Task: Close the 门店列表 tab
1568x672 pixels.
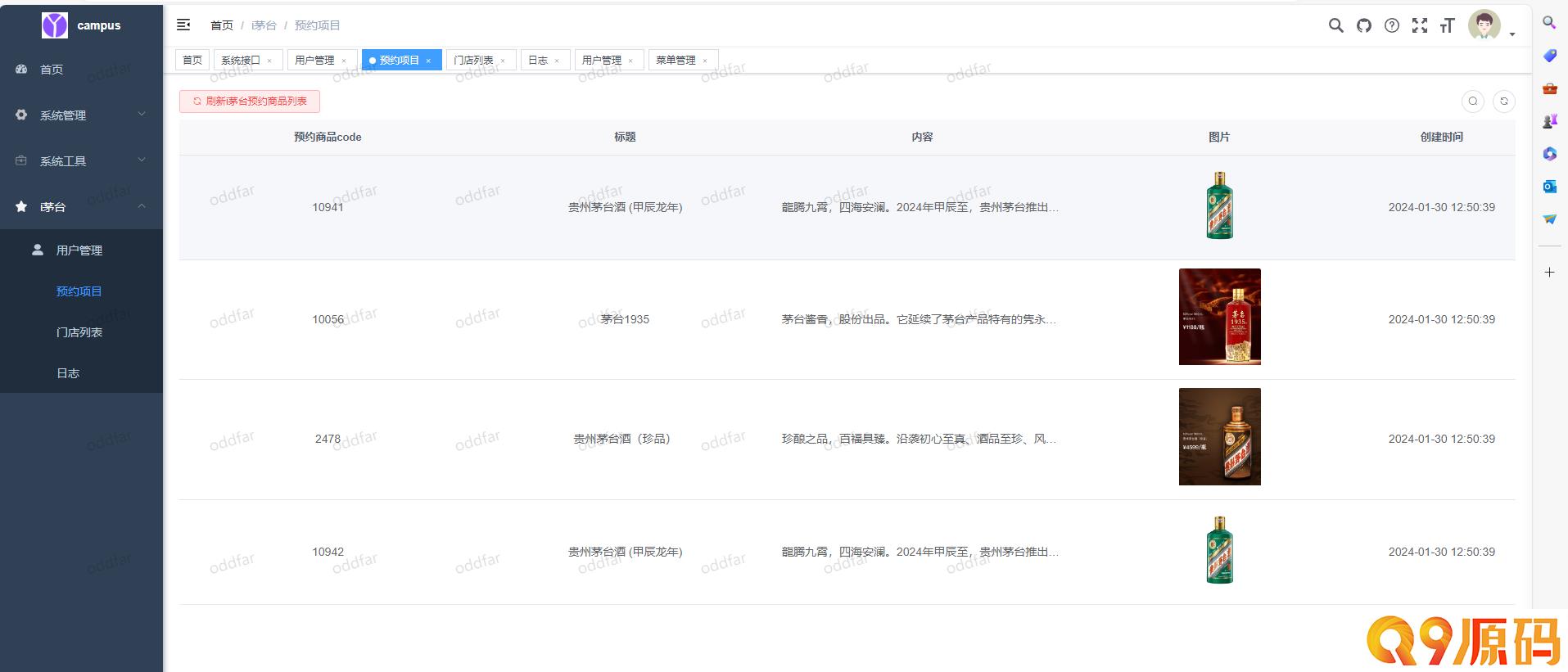Action: 503,61
